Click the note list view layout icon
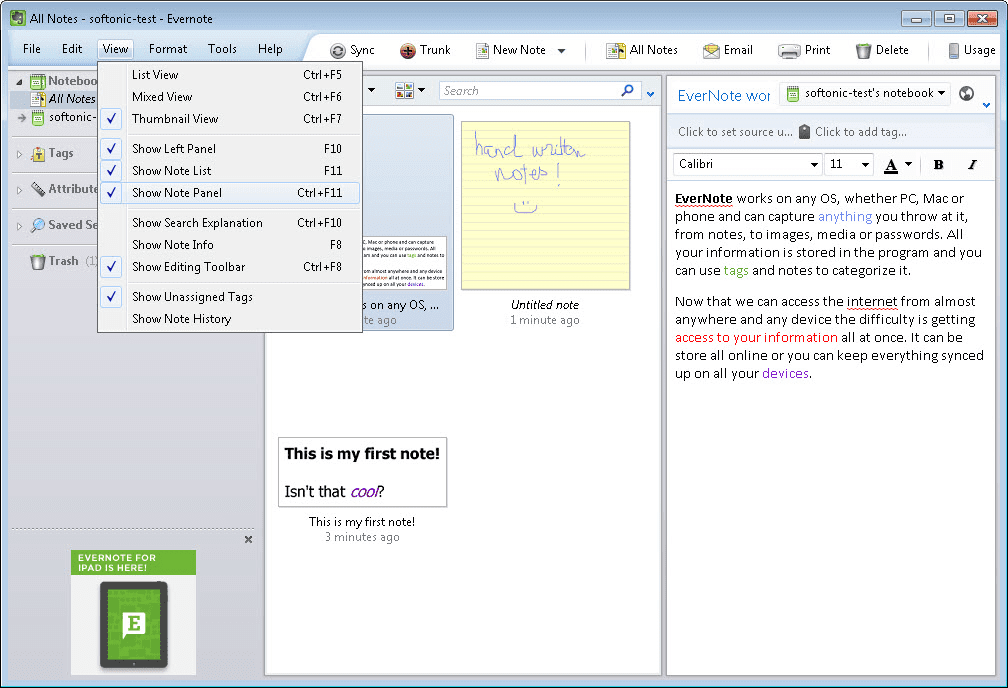 click(404, 91)
